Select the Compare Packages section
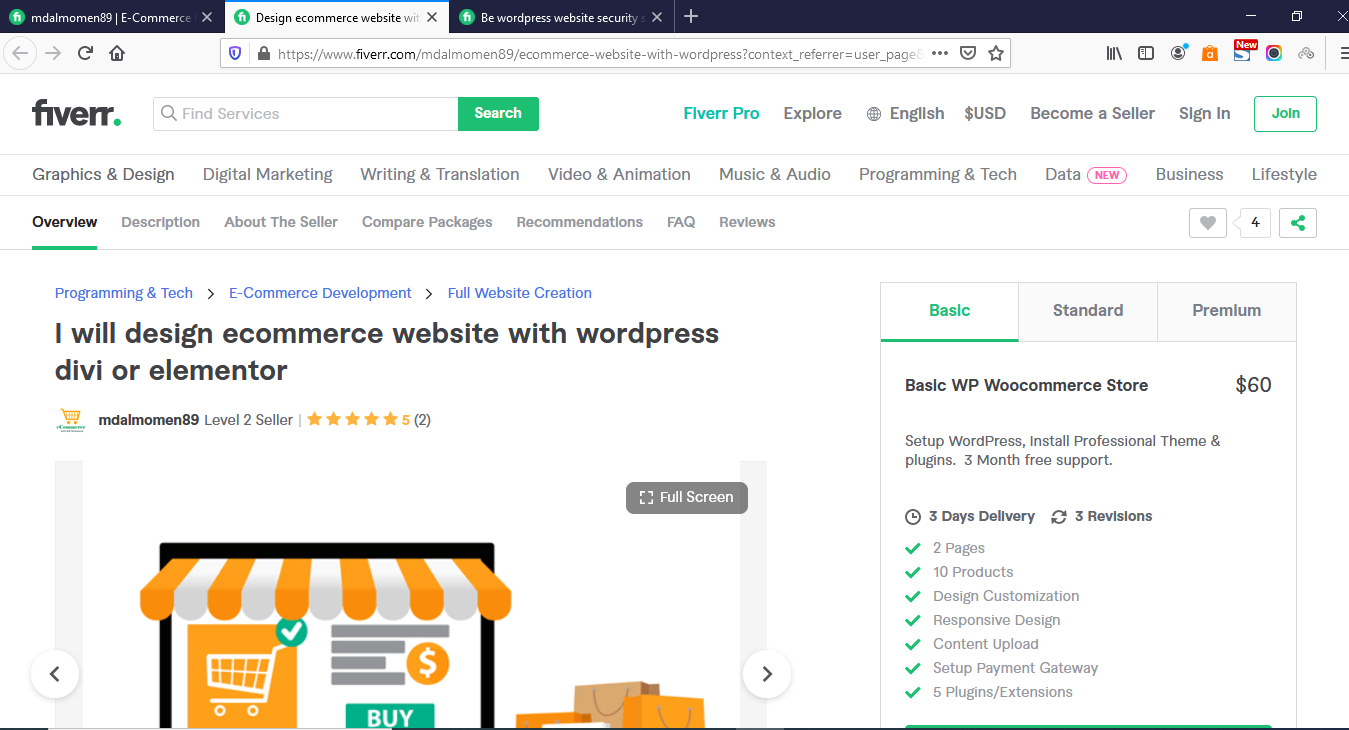Viewport: 1349px width, 730px height. 427,222
